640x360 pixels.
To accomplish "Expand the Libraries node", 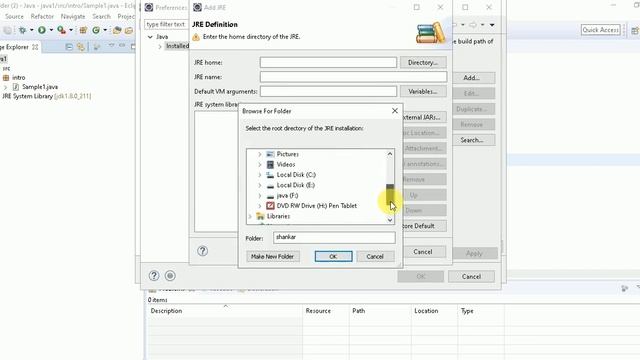I will 250,216.
